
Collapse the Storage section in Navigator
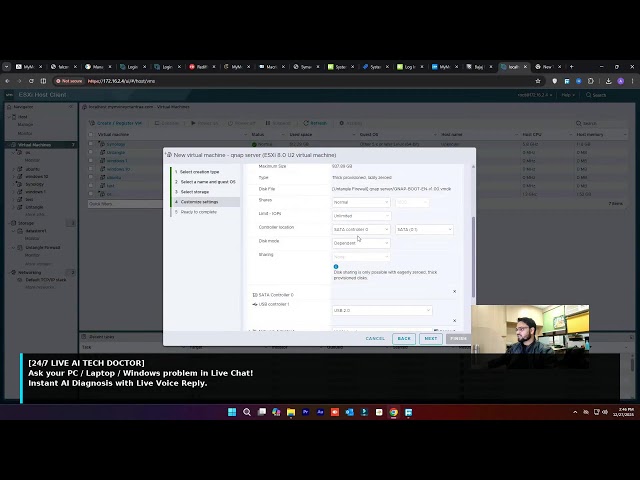(x=8, y=223)
